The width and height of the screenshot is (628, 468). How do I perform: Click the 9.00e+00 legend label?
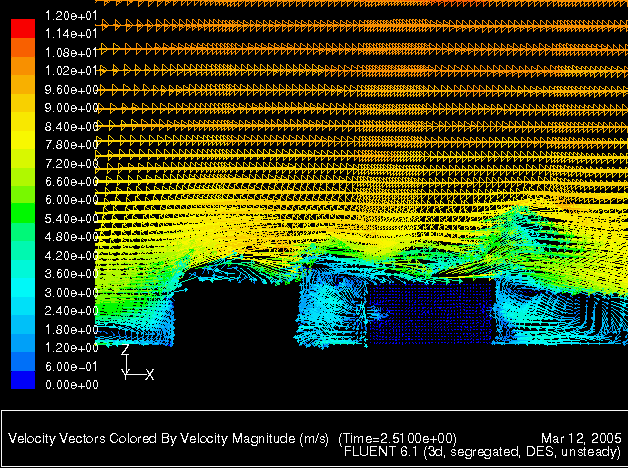click(x=71, y=108)
